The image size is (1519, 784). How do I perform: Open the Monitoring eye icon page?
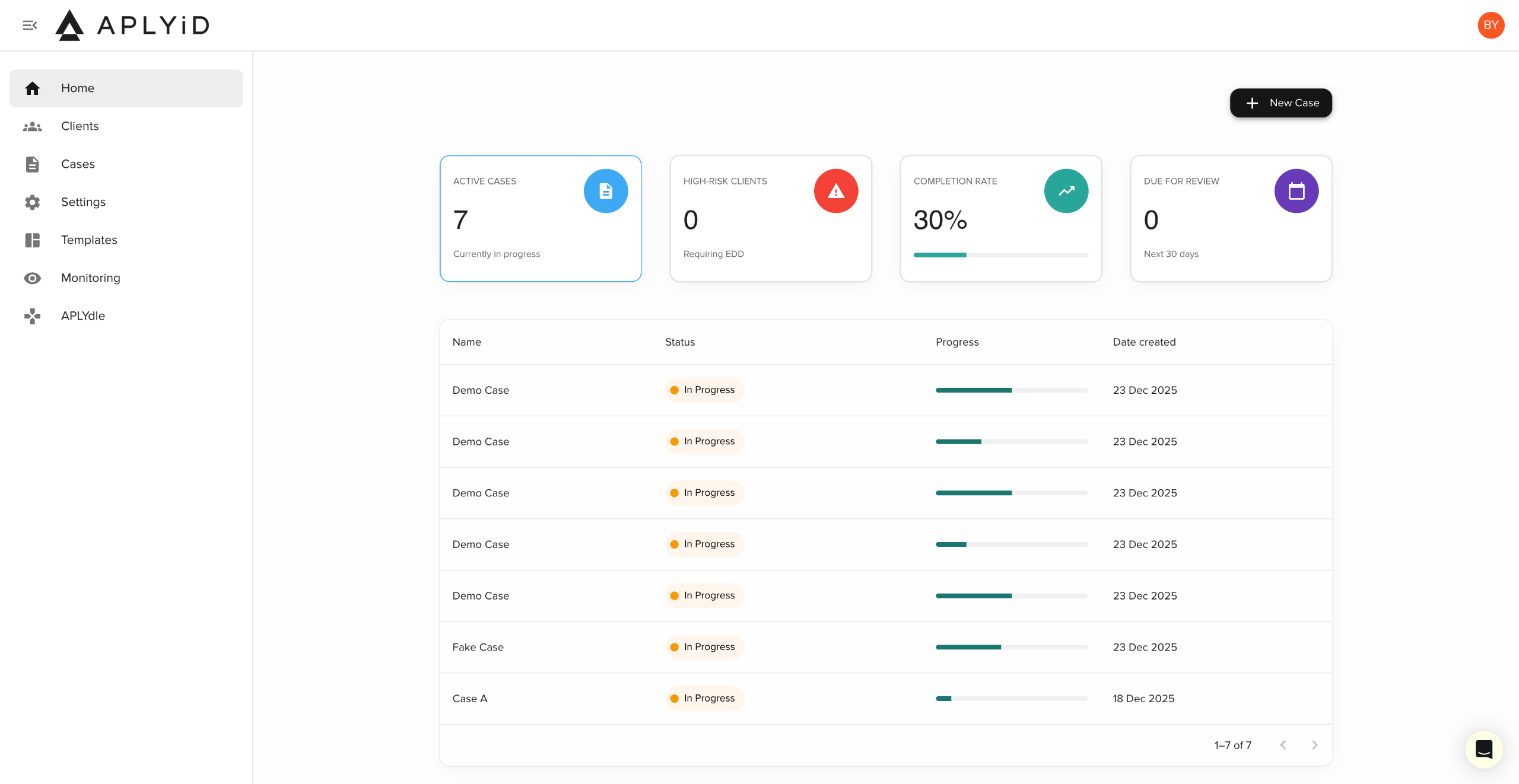[33, 278]
